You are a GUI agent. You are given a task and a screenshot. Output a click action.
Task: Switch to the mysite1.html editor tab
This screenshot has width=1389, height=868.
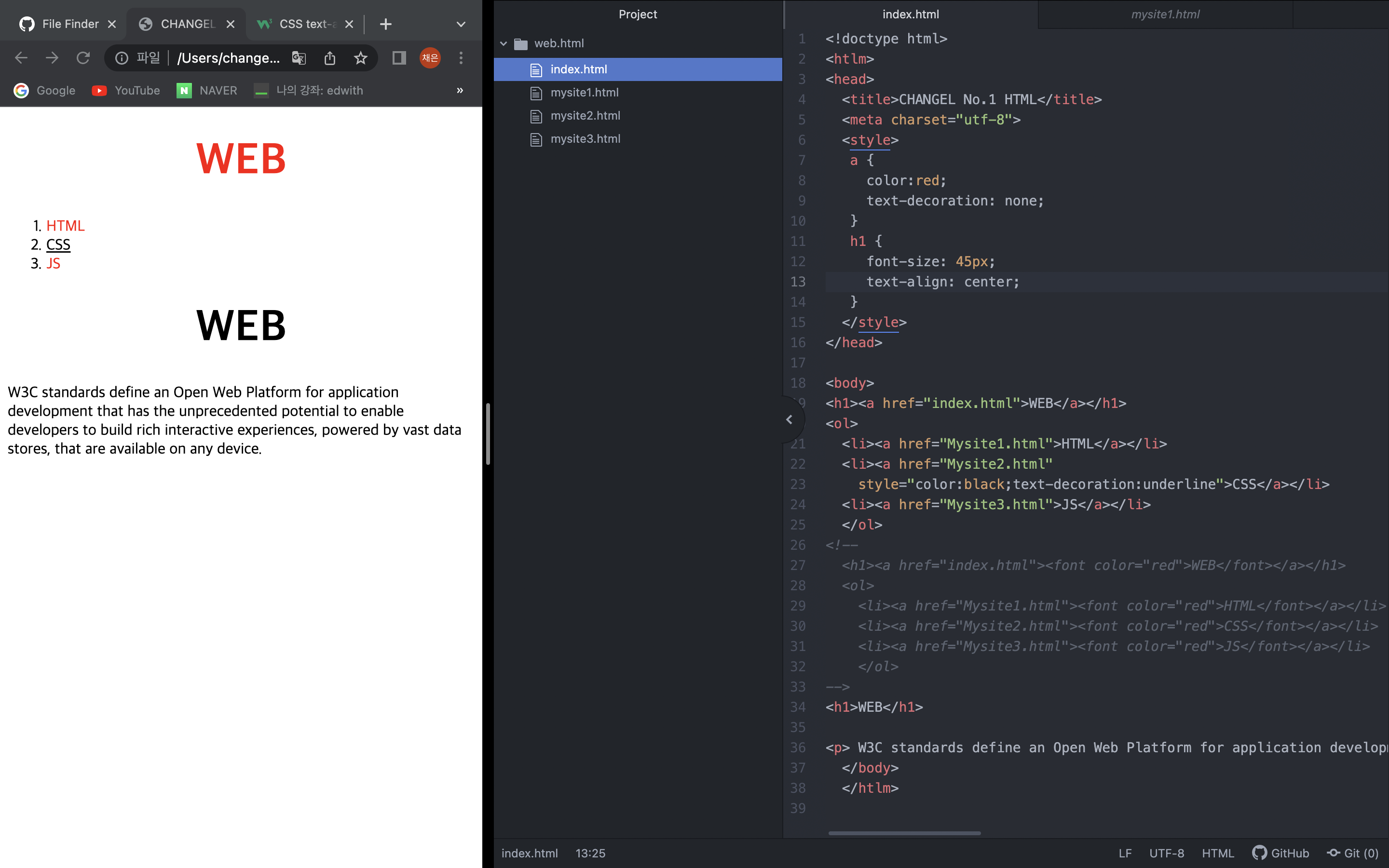tap(1165, 14)
